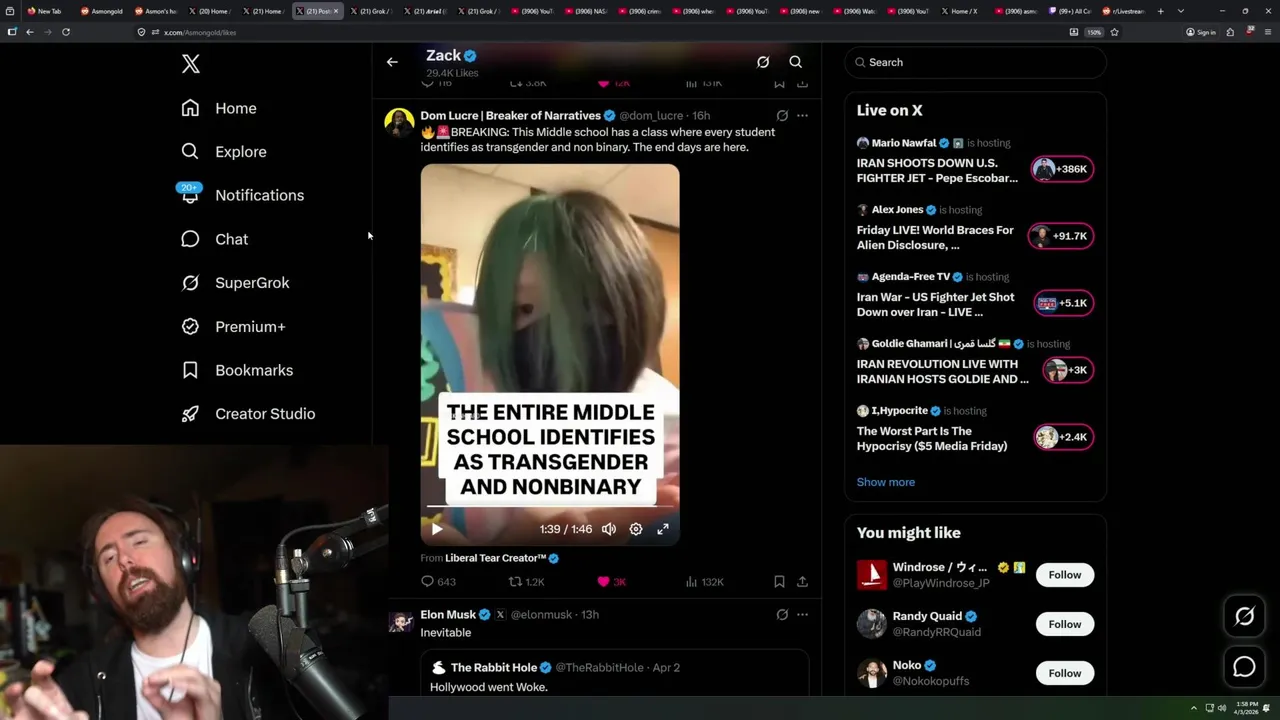This screenshot has height=720, width=1280.
Task: Click the Dom Lucre | Breaker of Narratives name
Action: [x=510, y=116]
